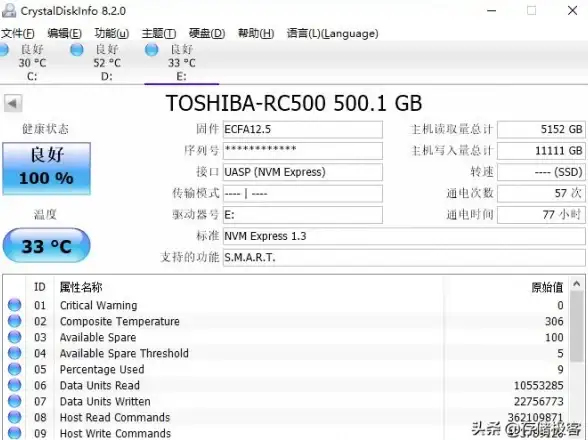The image size is (588, 440).
Task: Click raw value 306 of Composite Temperature
Action: point(554,321)
